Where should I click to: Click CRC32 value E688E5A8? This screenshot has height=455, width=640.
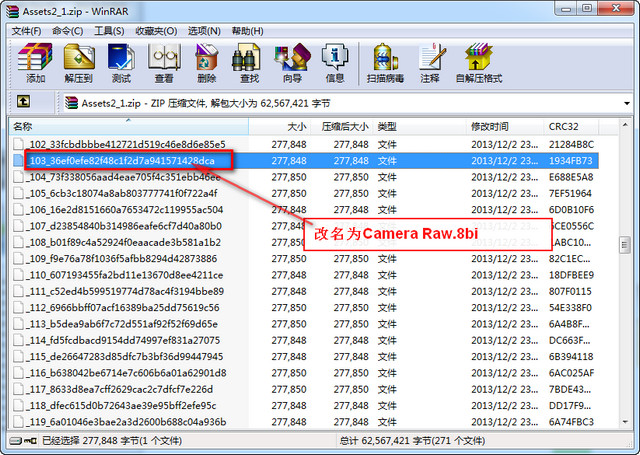point(571,177)
